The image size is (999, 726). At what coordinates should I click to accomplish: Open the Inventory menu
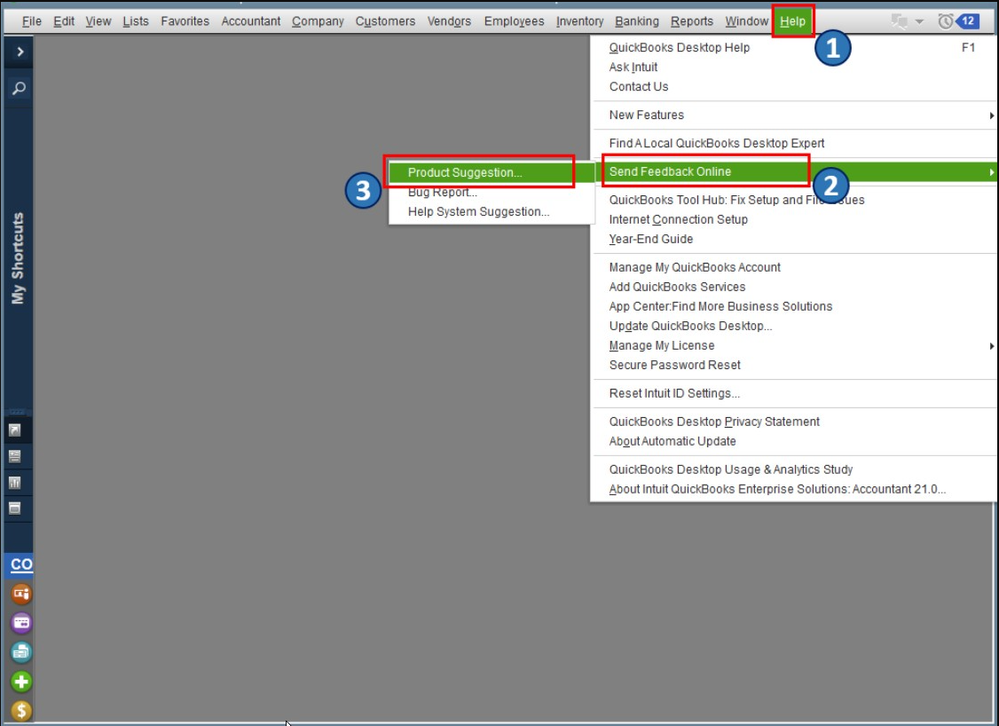580,21
